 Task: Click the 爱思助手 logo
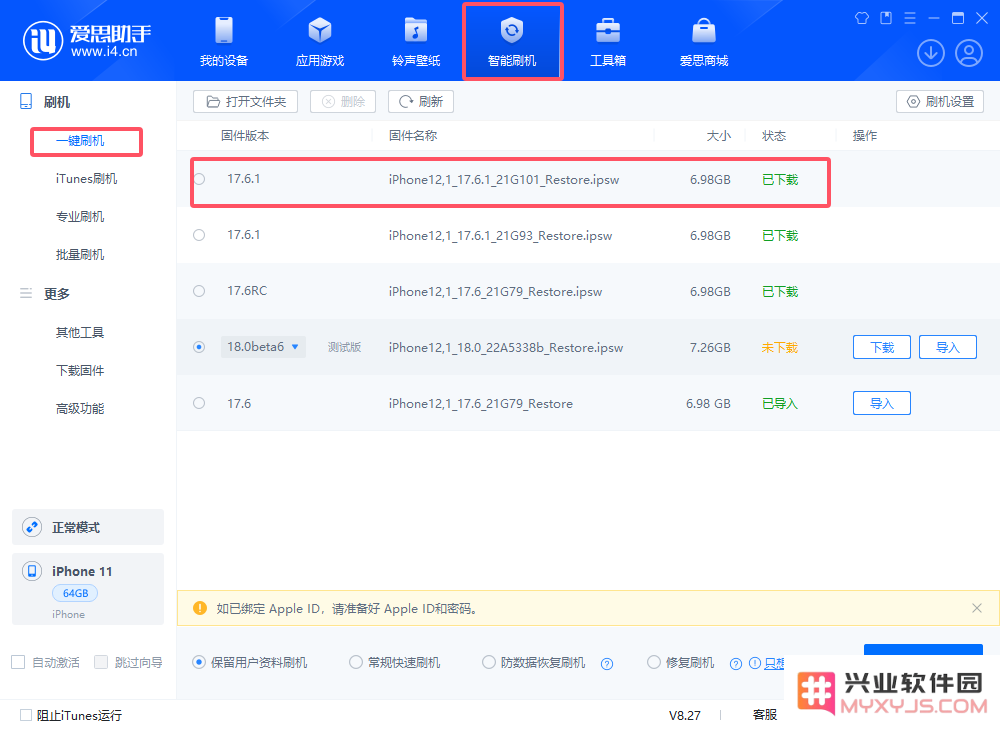(x=87, y=41)
